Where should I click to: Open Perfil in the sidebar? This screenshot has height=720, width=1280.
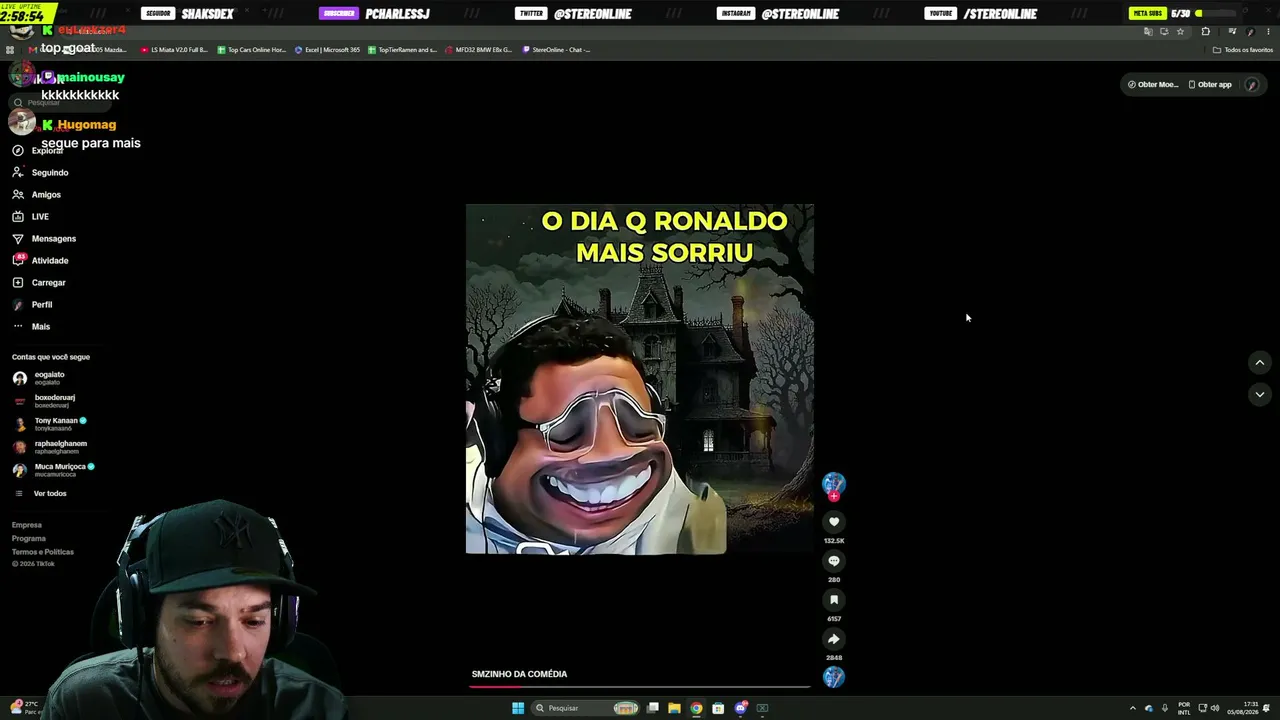click(x=32, y=305)
